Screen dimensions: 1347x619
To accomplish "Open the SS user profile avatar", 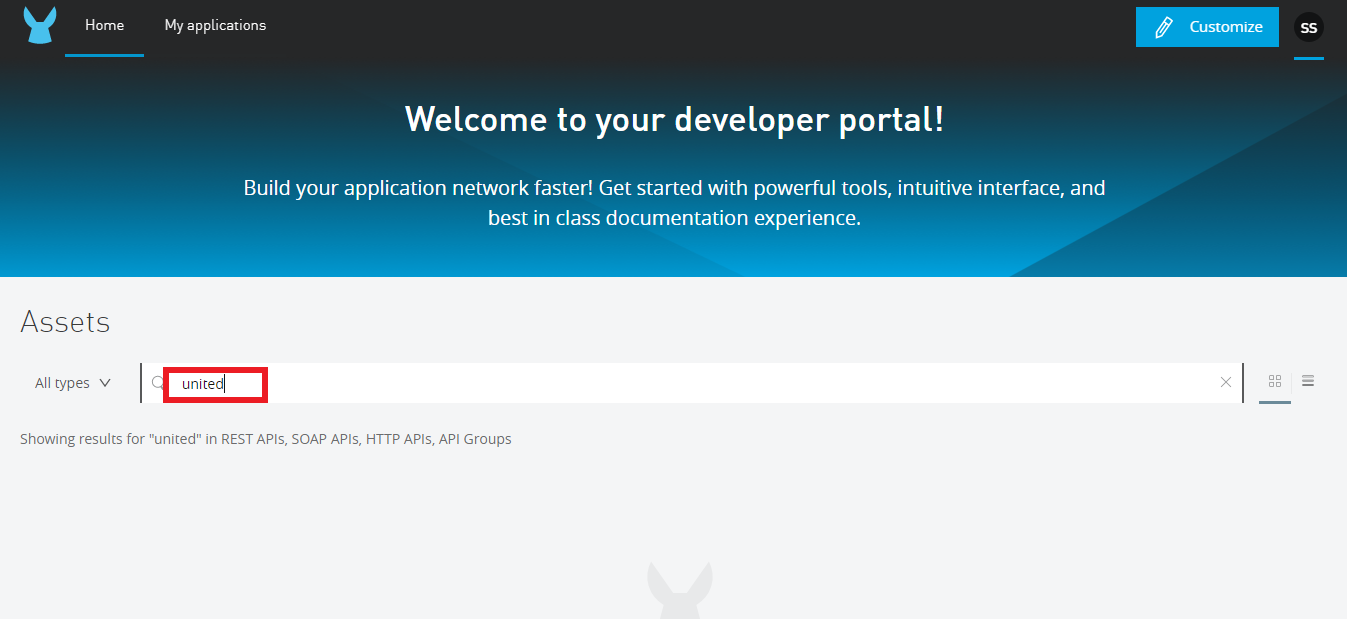I will (1308, 28).
